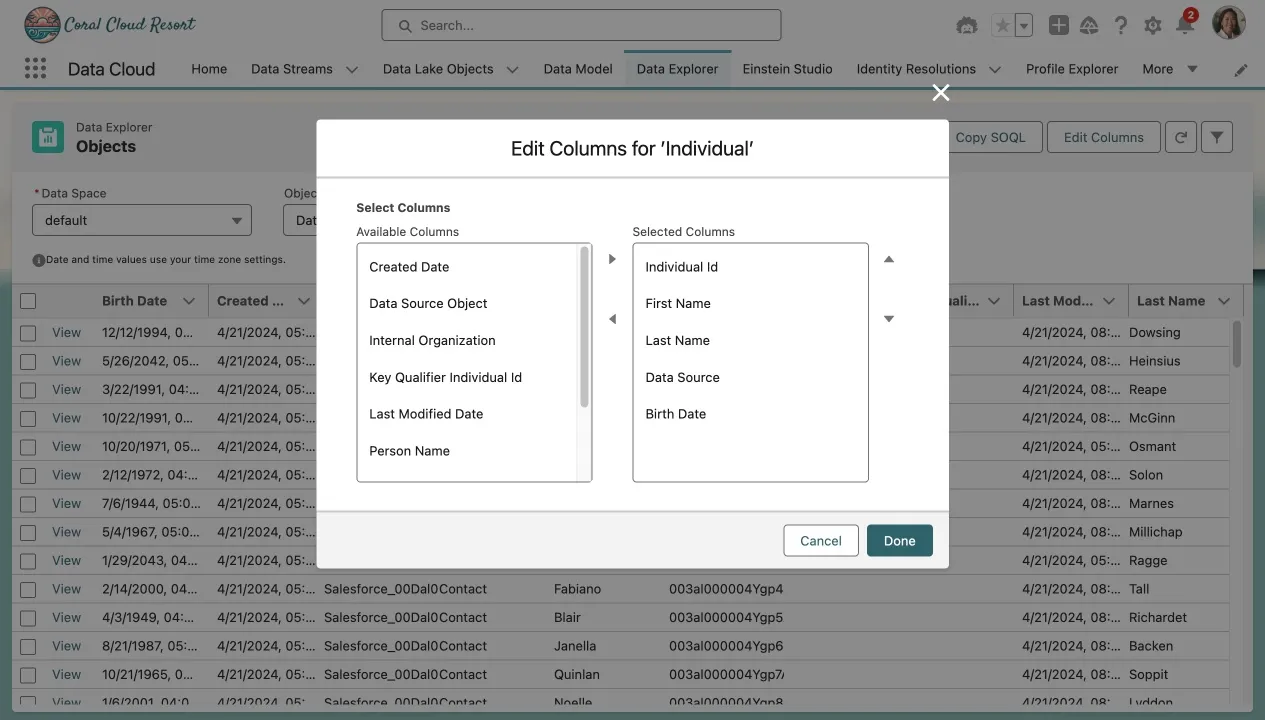Open the Data Space default dropdown
This screenshot has width=1265, height=720.
tap(141, 220)
